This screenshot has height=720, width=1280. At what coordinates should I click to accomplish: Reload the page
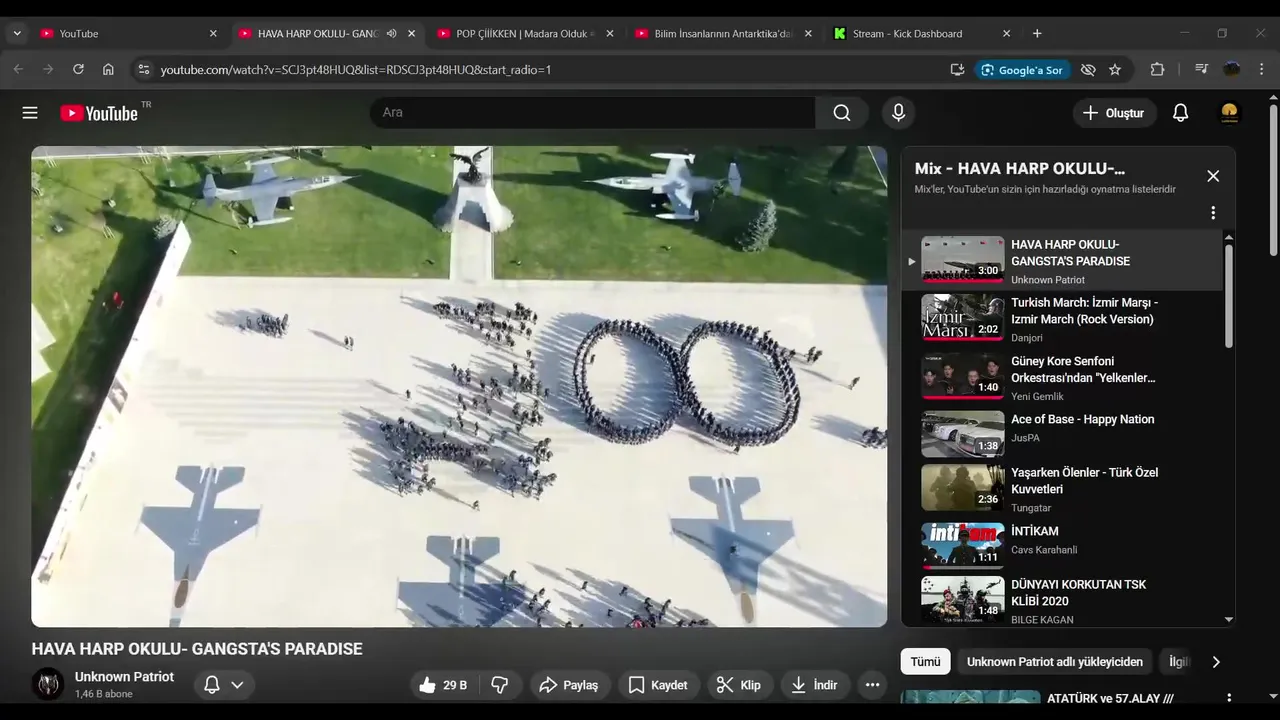pyautogui.click(x=78, y=69)
